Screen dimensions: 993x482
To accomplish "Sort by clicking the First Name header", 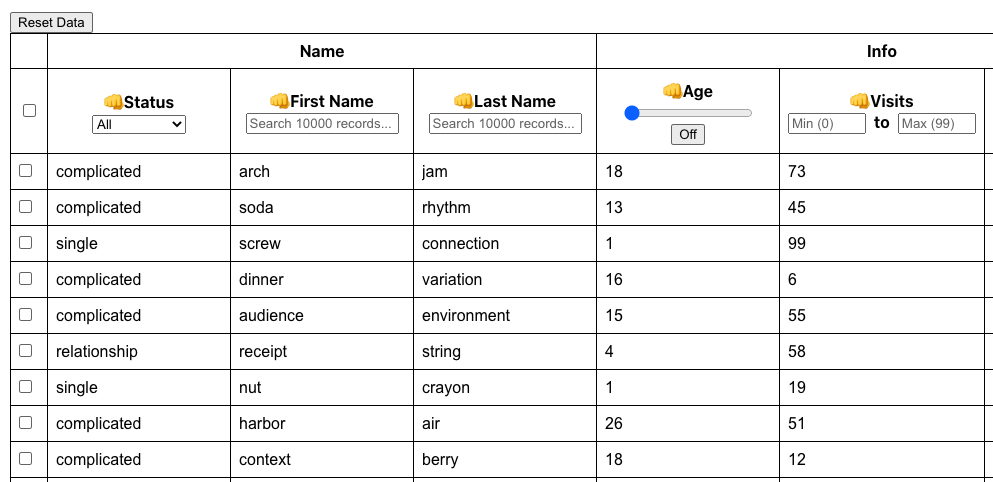I will tap(332, 101).
